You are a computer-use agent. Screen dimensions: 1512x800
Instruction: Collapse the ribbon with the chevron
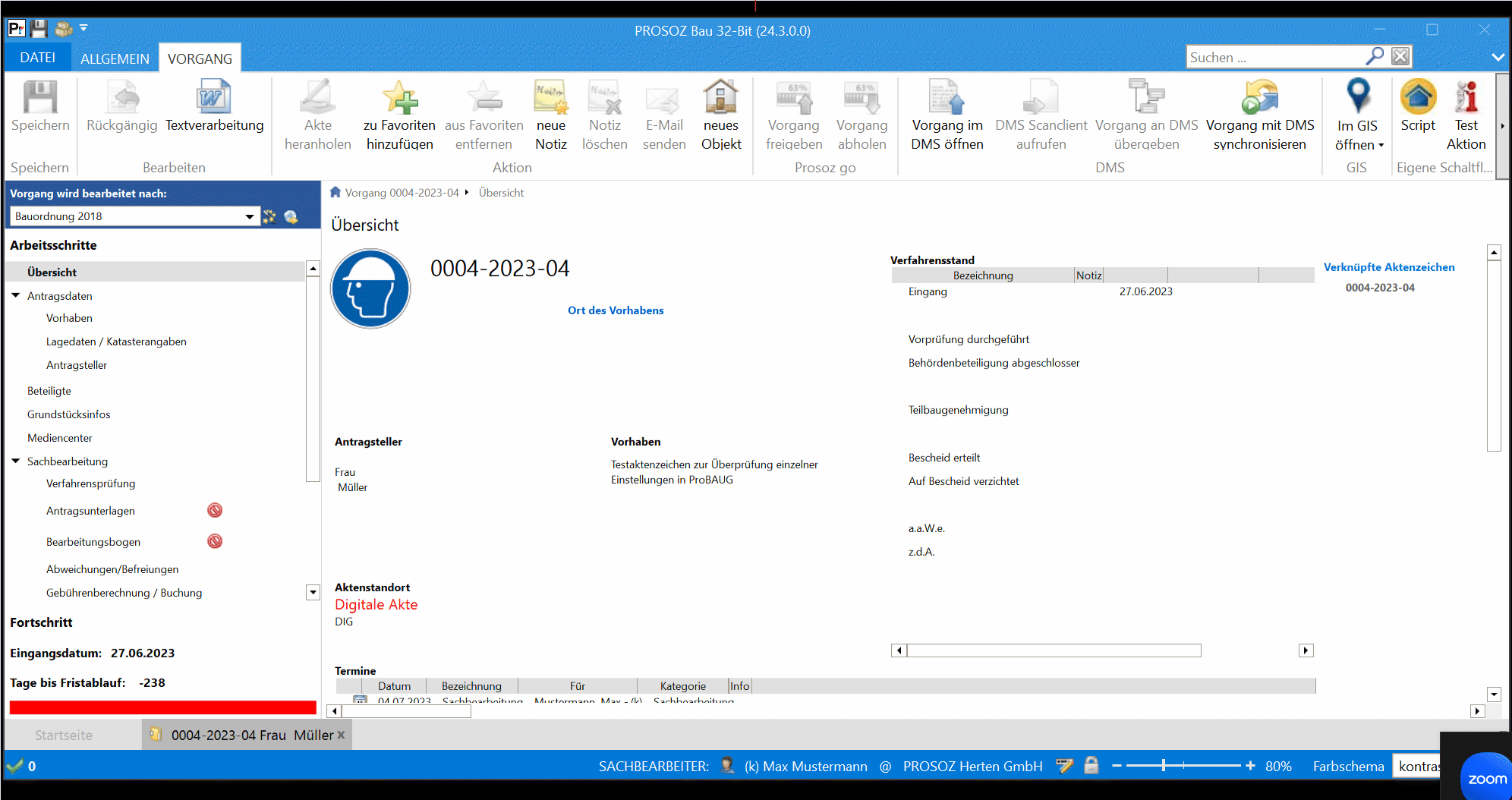click(x=1498, y=57)
